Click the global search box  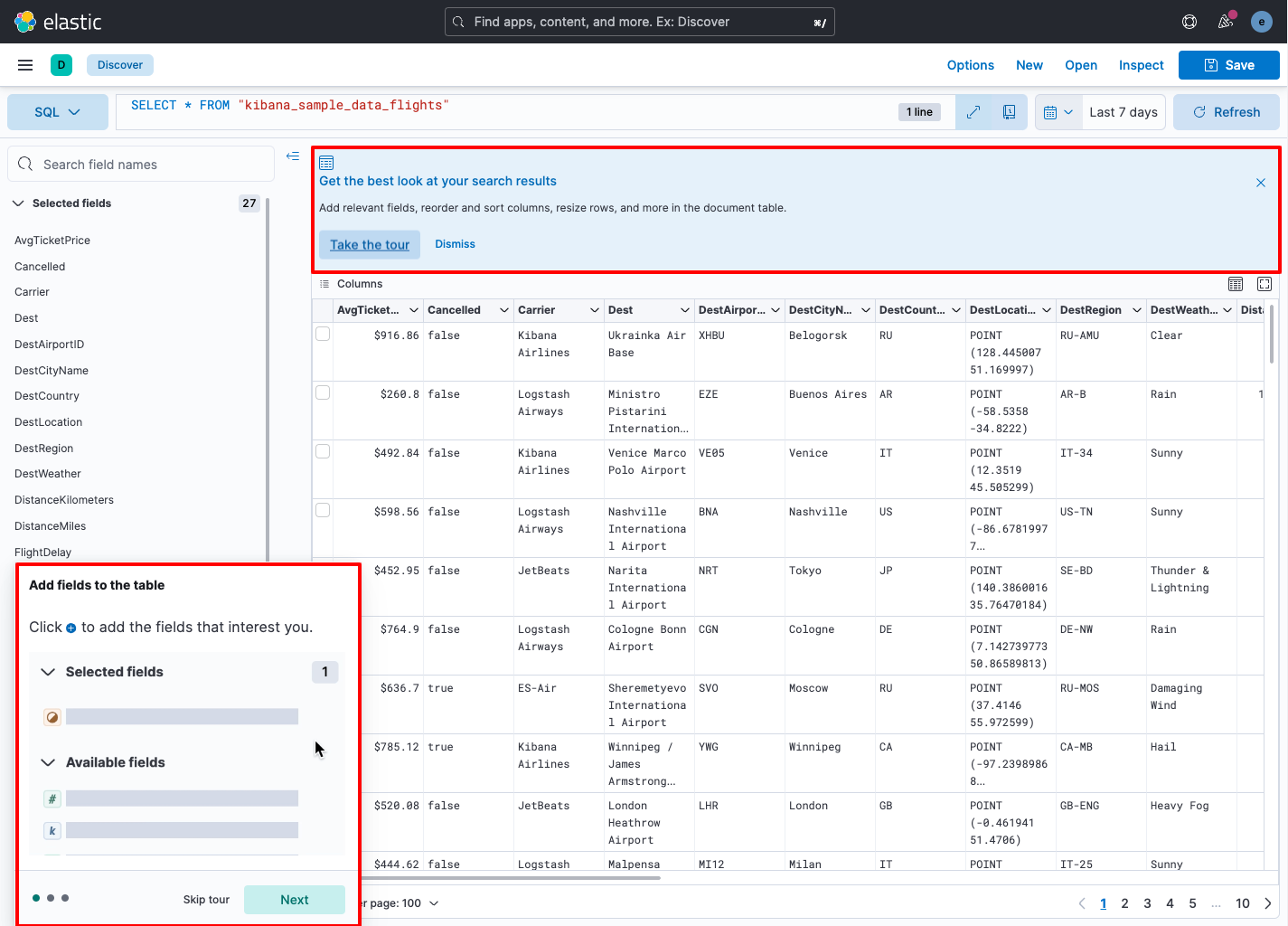point(640,22)
